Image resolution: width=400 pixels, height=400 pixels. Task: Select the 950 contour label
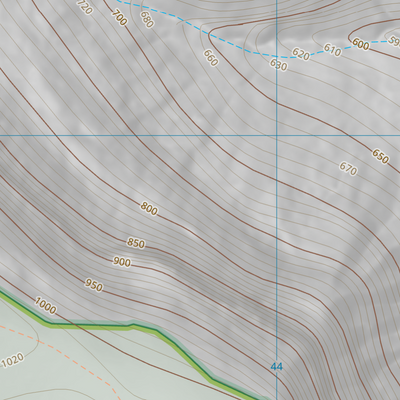click(x=94, y=285)
